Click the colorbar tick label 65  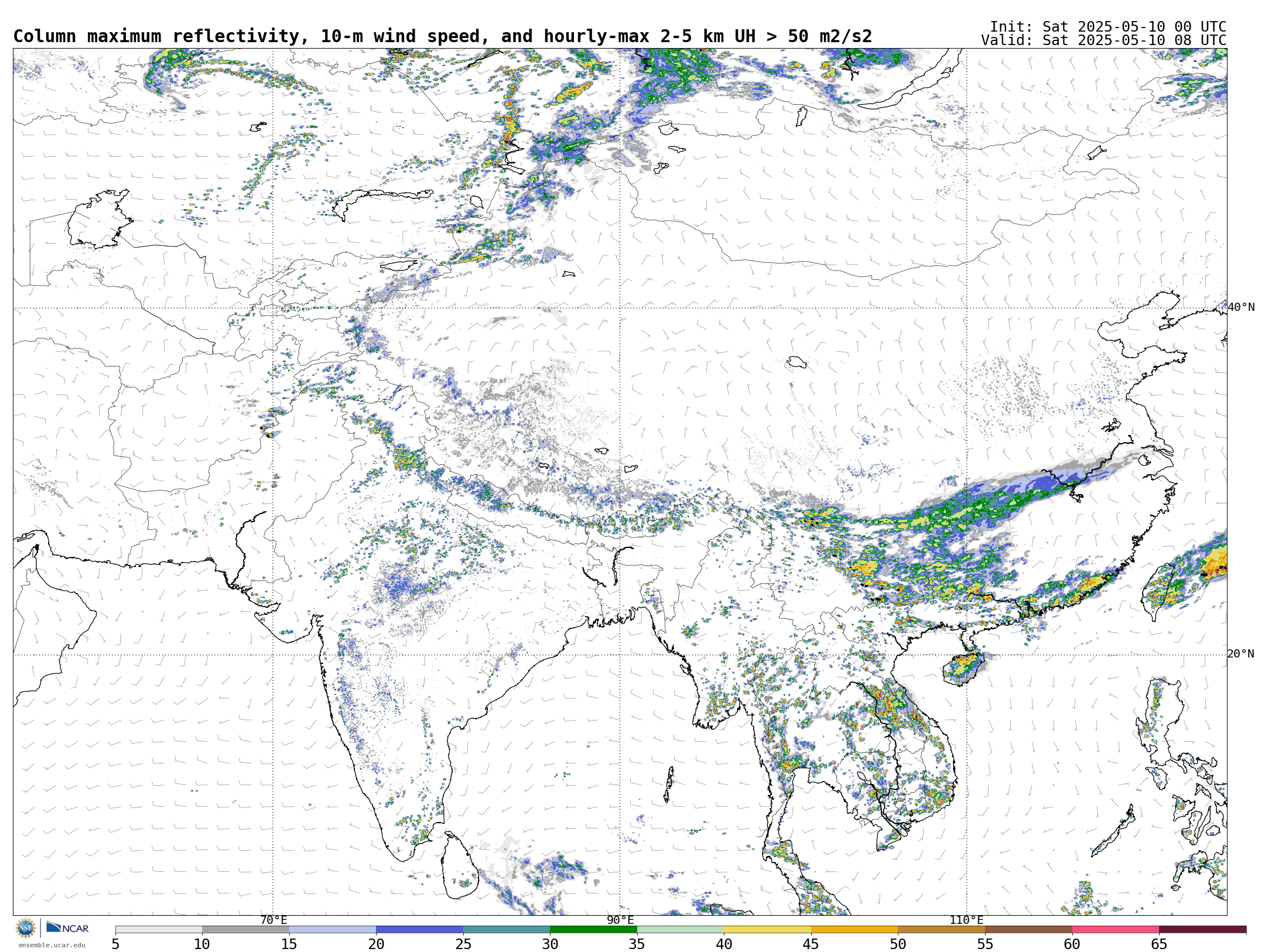pyautogui.click(x=1159, y=944)
